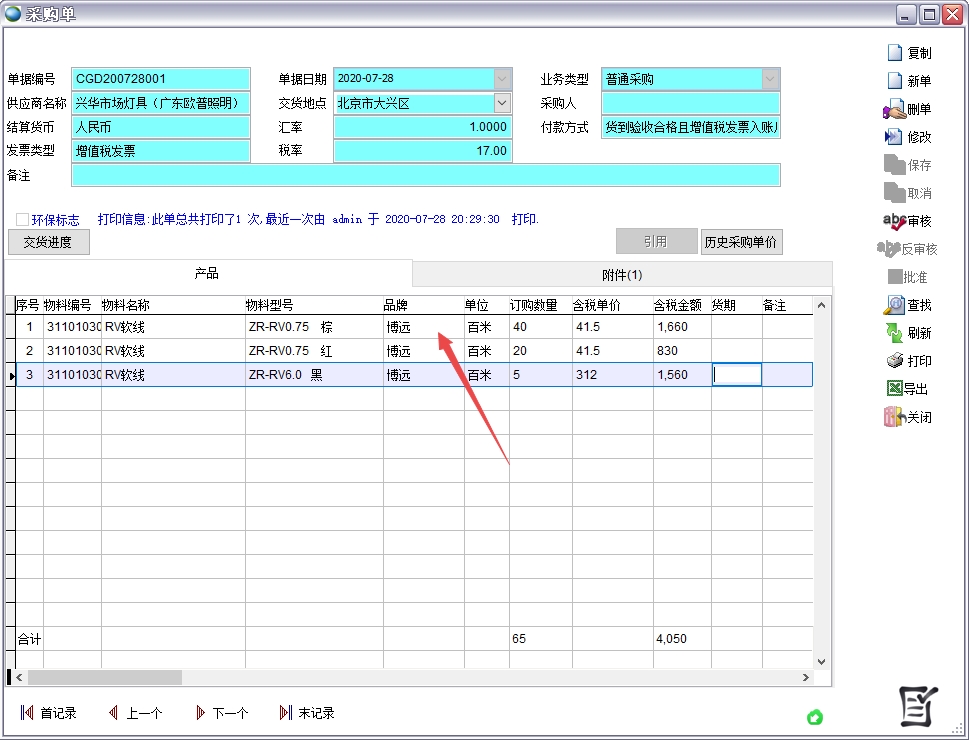Open search using 查找 icon
969x740 pixels.
tap(894, 305)
